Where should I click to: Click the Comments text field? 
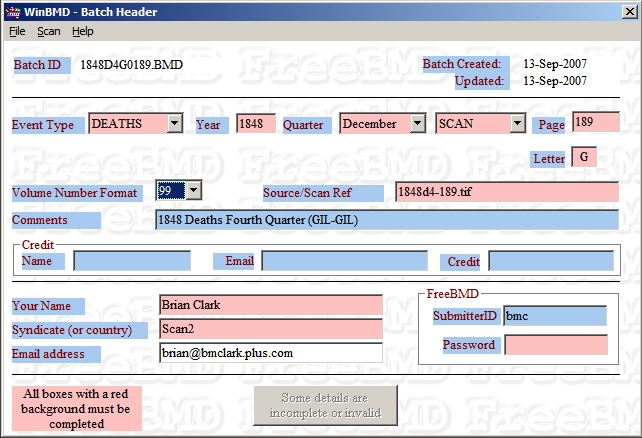click(387, 220)
